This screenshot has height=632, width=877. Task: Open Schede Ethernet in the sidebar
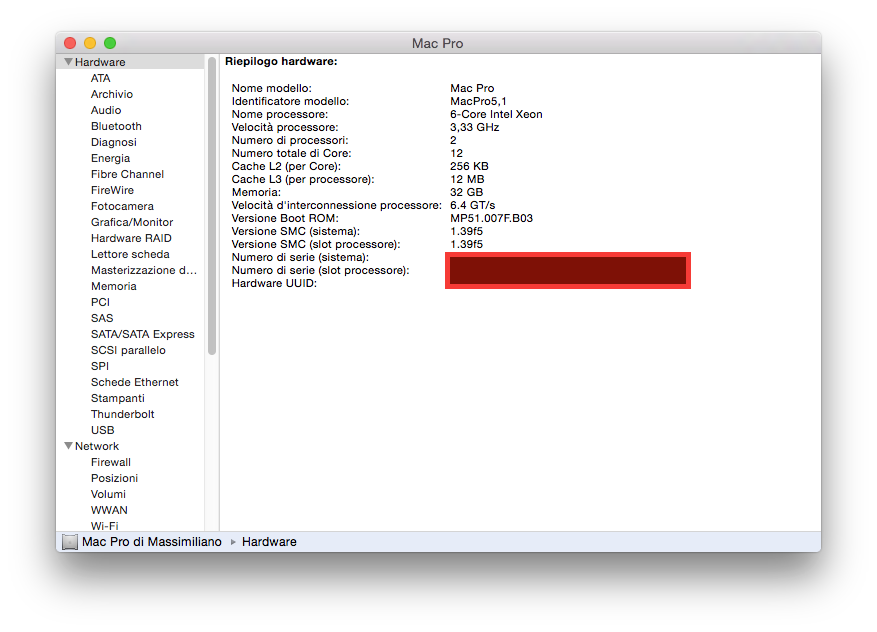pyautogui.click(x=134, y=382)
